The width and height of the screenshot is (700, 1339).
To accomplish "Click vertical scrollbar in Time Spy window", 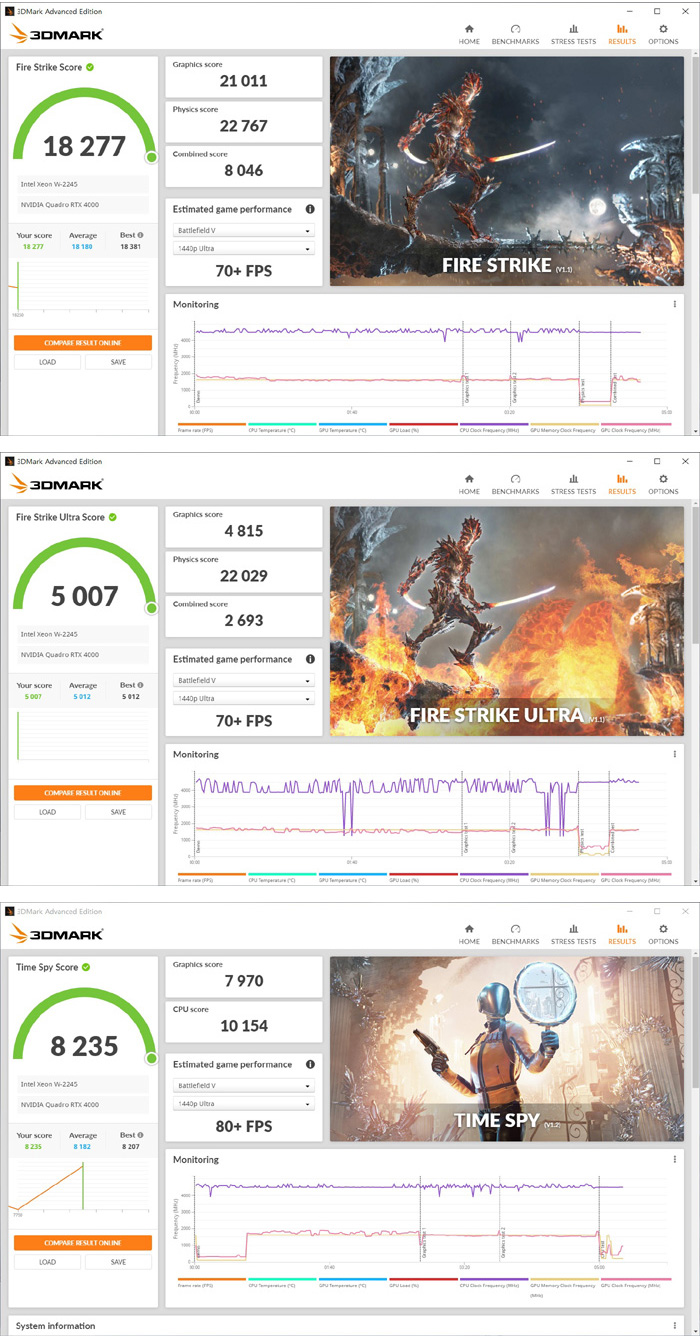I will pyautogui.click(x=696, y=1020).
